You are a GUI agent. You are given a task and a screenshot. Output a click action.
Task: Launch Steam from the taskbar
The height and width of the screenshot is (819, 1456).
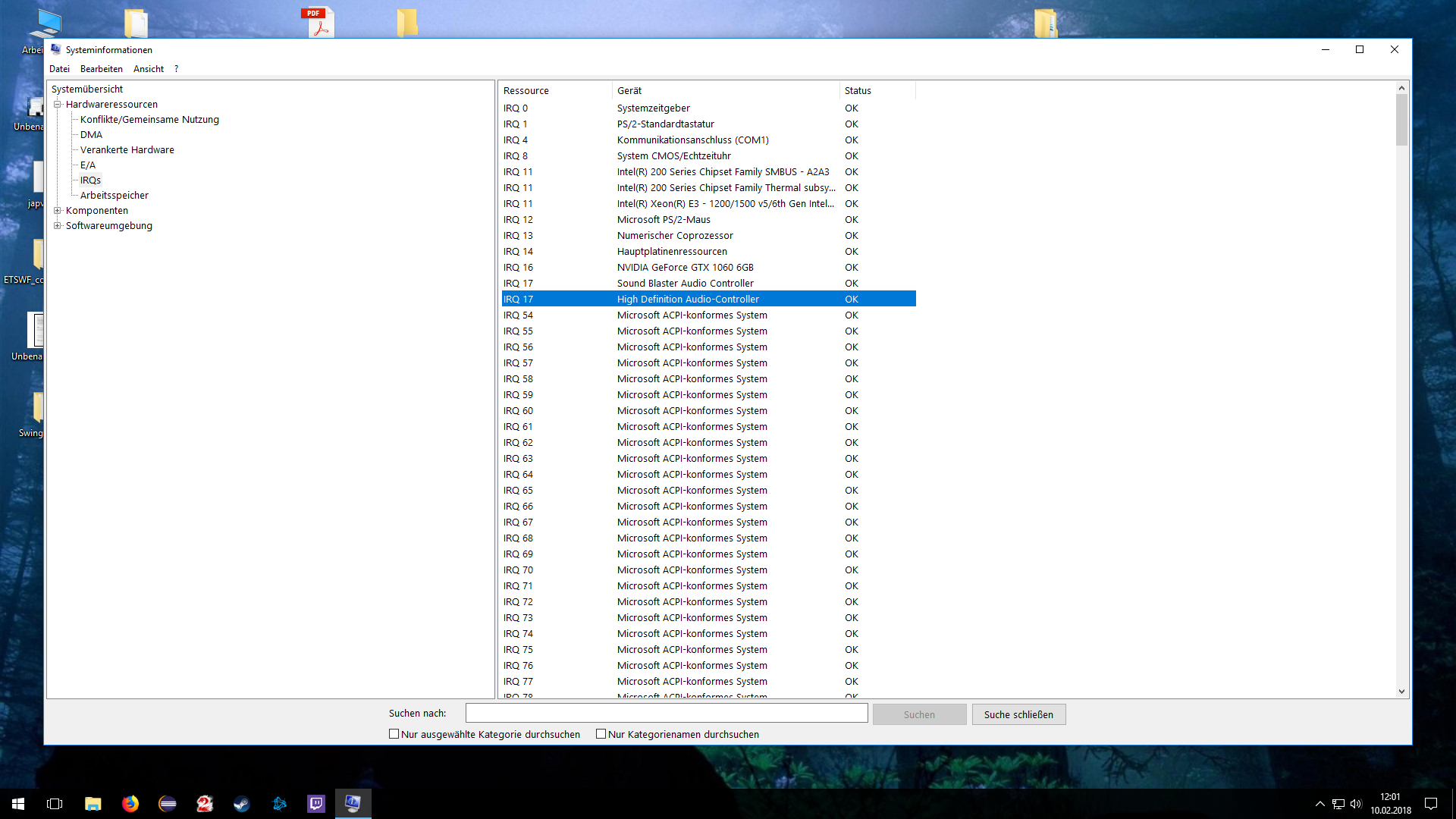[242, 804]
